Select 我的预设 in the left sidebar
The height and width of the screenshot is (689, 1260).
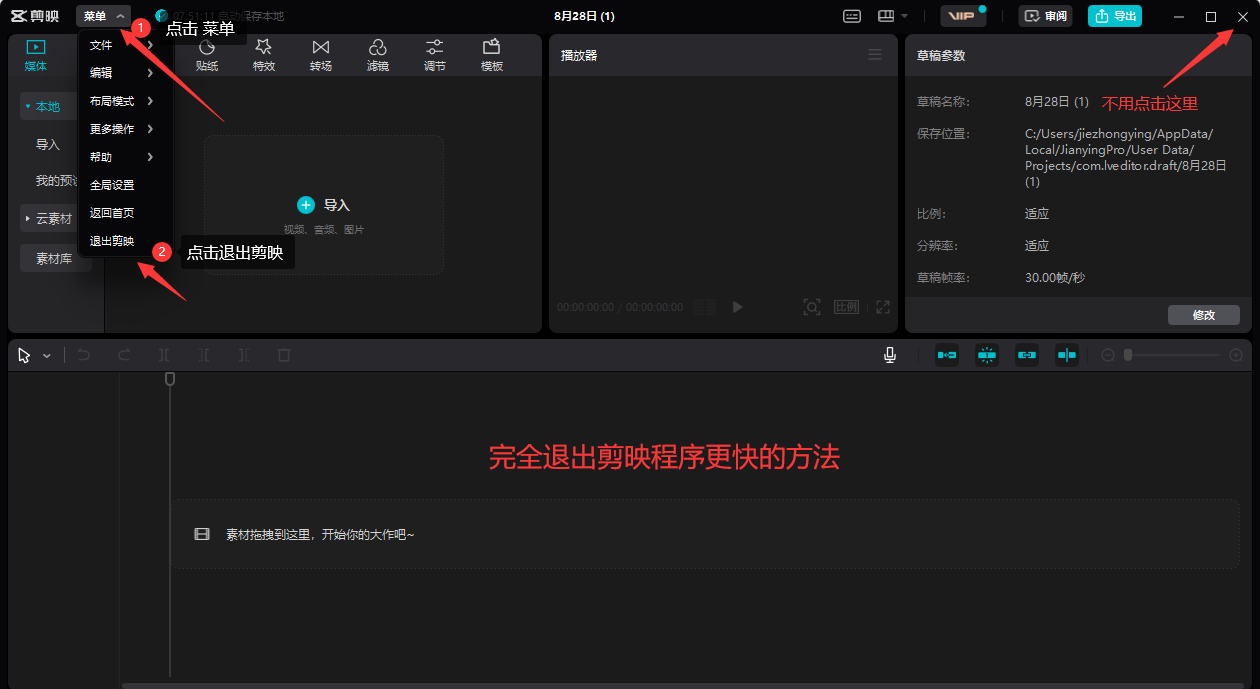click(57, 181)
